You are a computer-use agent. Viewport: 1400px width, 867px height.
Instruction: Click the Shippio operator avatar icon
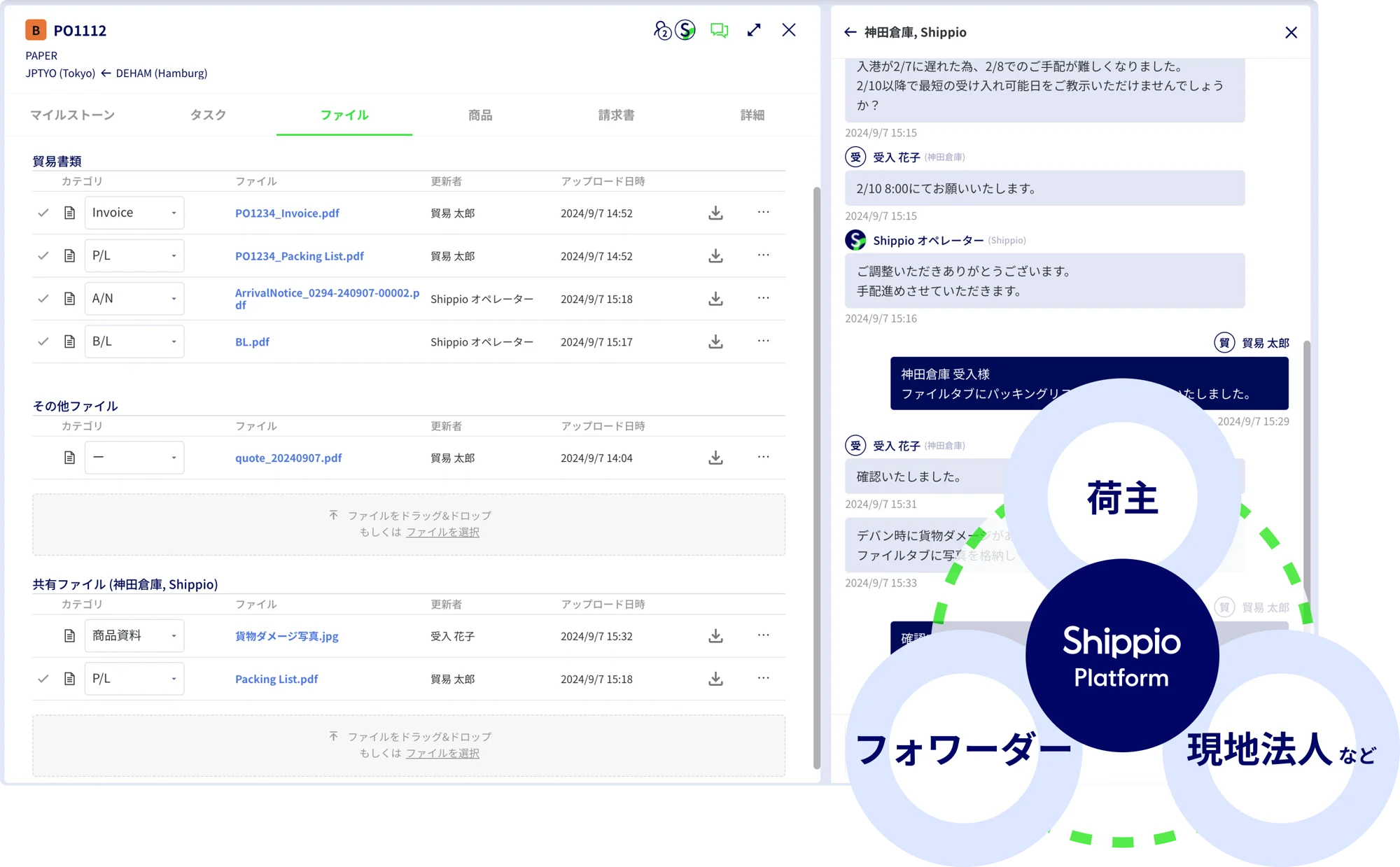tap(685, 30)
